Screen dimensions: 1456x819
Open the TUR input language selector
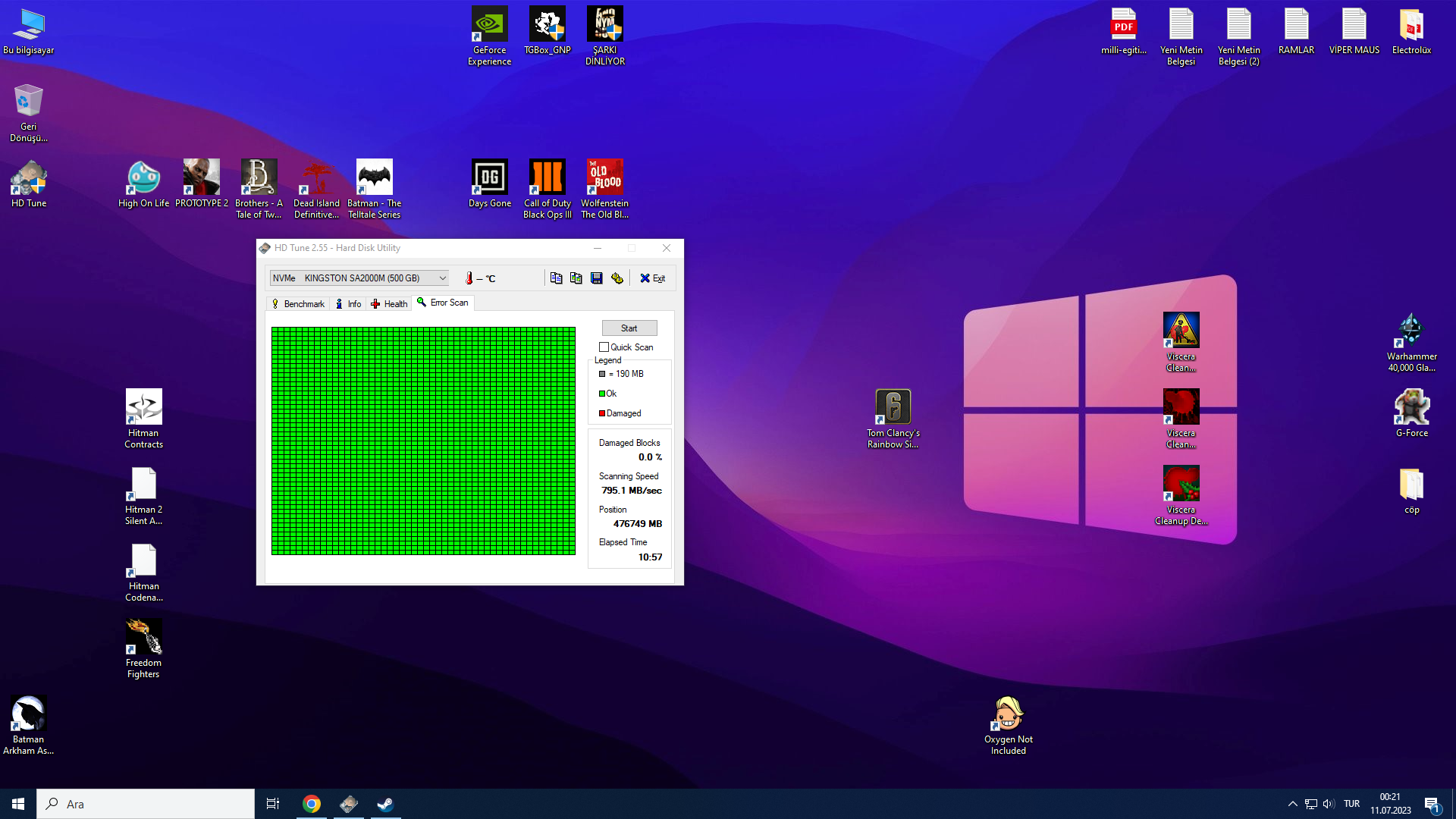(1351, 804)
